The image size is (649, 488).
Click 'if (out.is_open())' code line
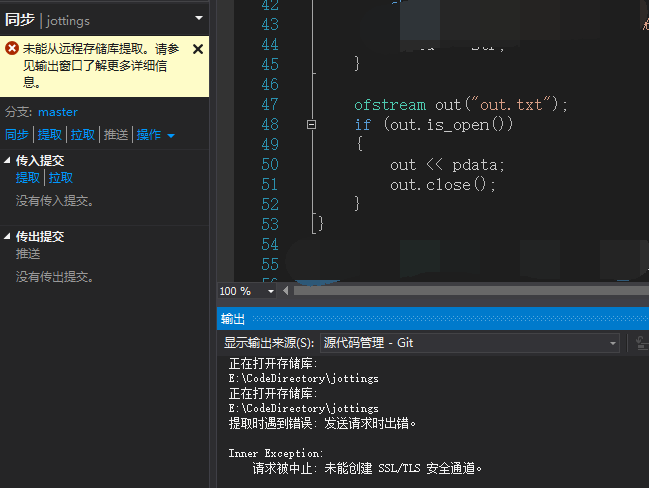(x=434, y=125)
